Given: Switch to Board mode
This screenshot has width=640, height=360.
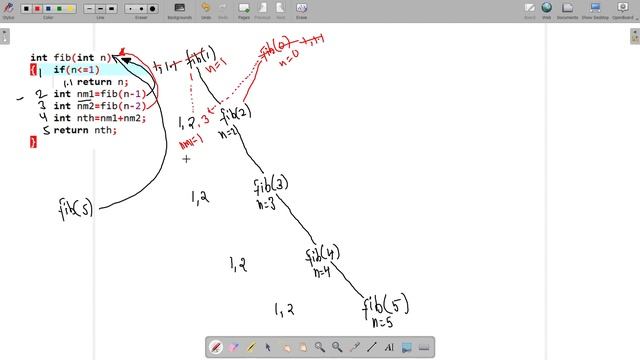Looking at the screenshot, I should click(530, 10).
